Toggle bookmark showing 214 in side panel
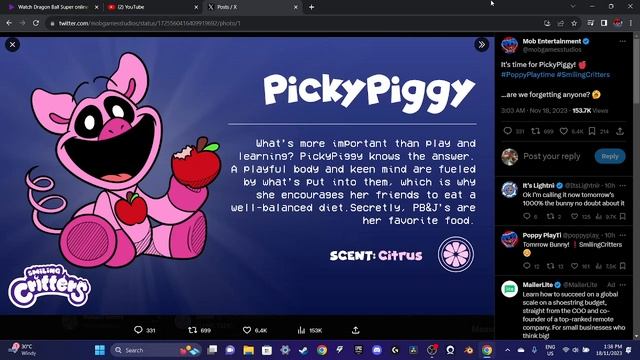Viewport: 640px width, 360px height. pyautogui.click(x=592, y=131)
